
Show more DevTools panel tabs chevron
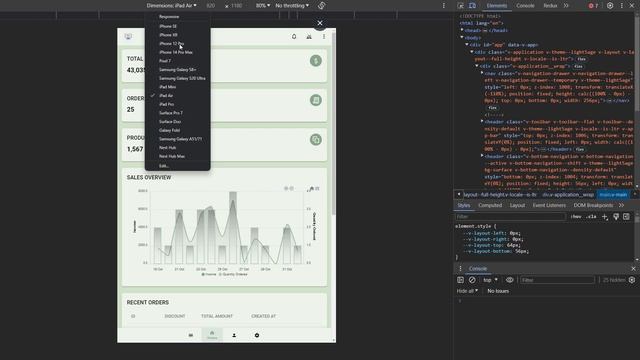tap(566, 6)
